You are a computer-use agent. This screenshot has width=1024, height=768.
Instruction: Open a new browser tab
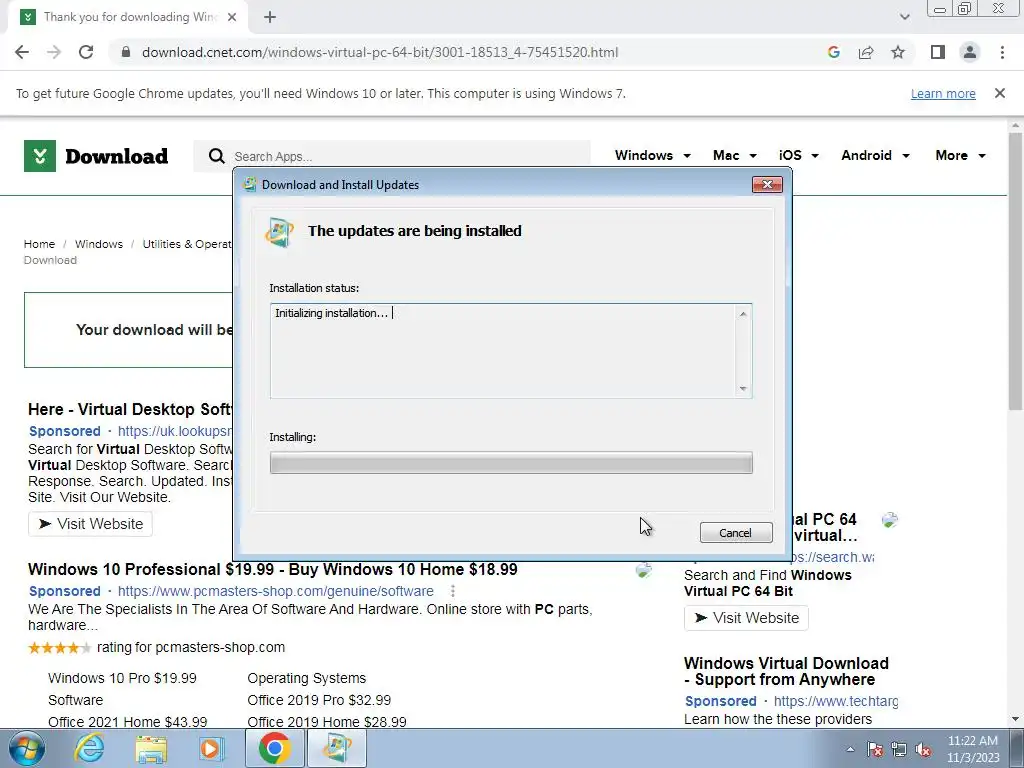(270, 17)
